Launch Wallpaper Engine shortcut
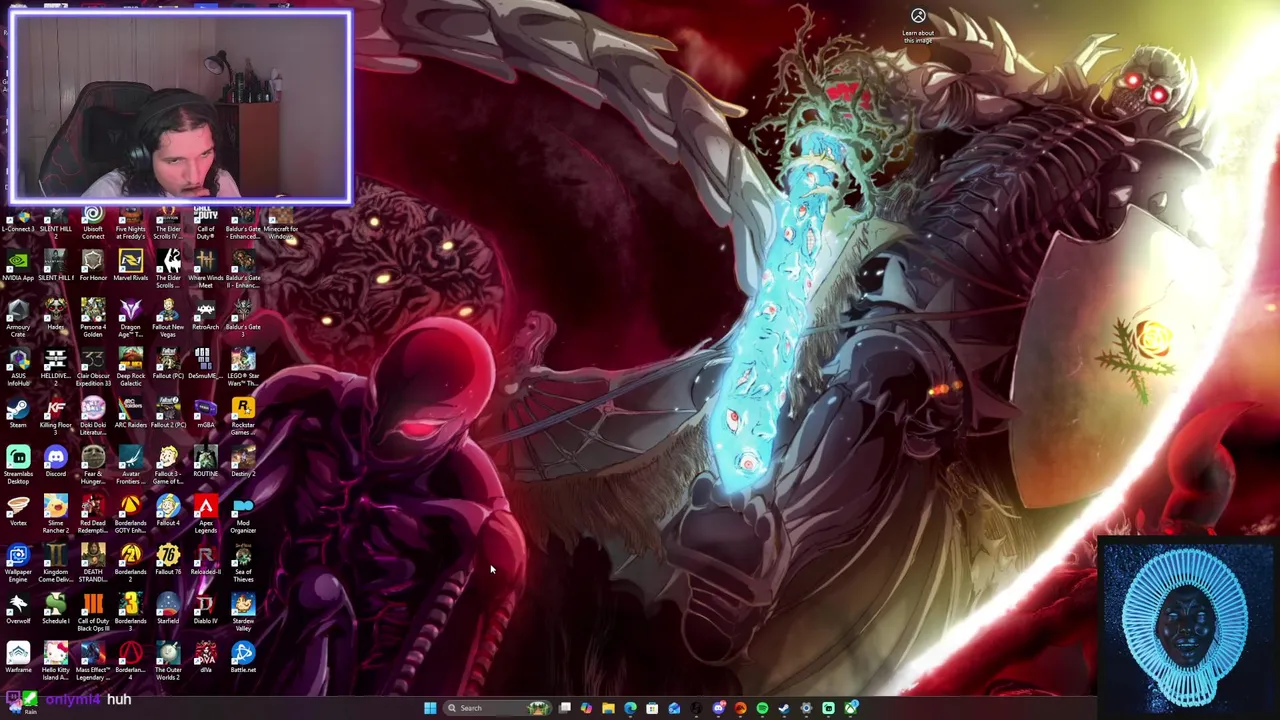 [x=18, y=563]
